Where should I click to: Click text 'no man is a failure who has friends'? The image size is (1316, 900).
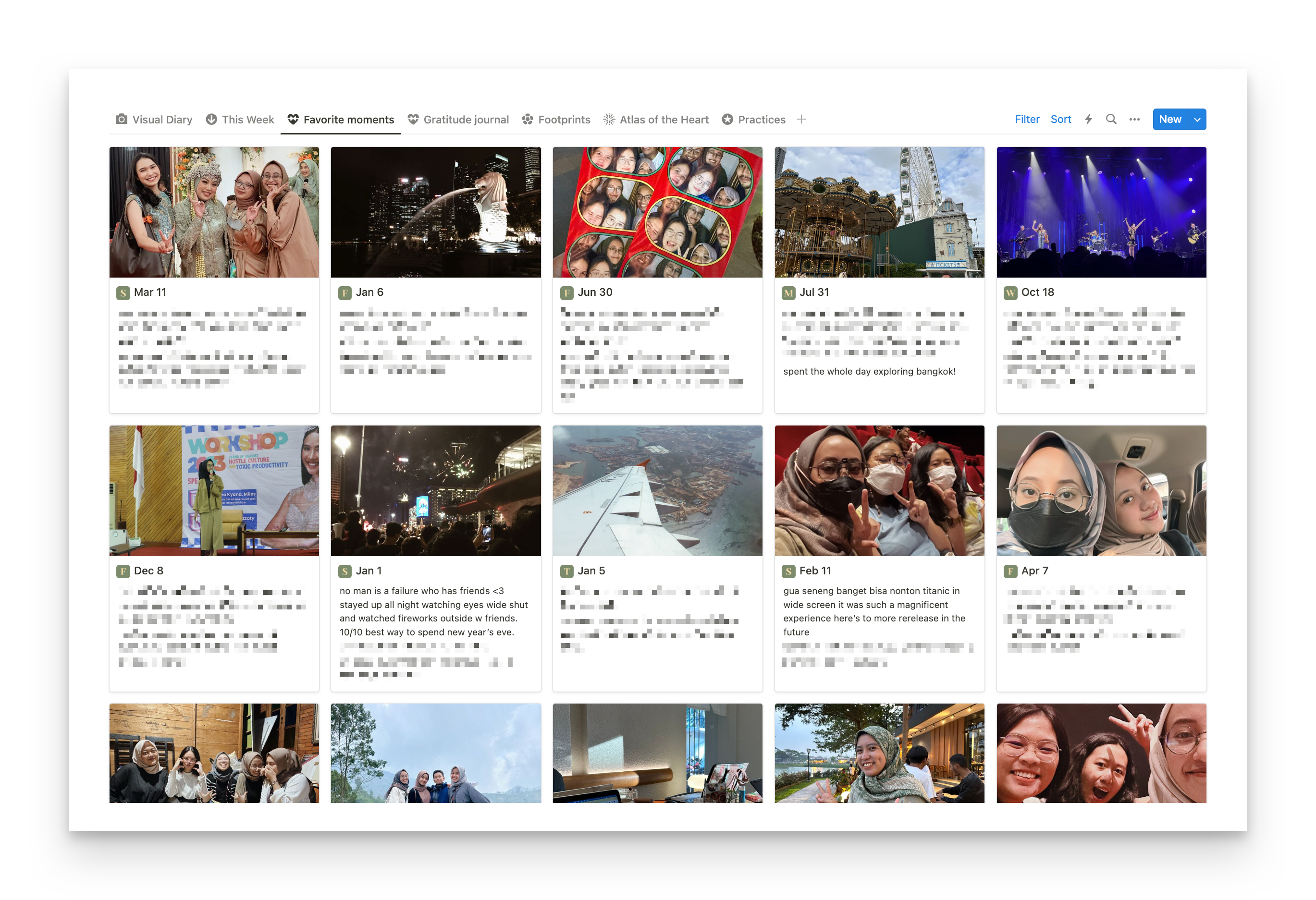(415, 590)
